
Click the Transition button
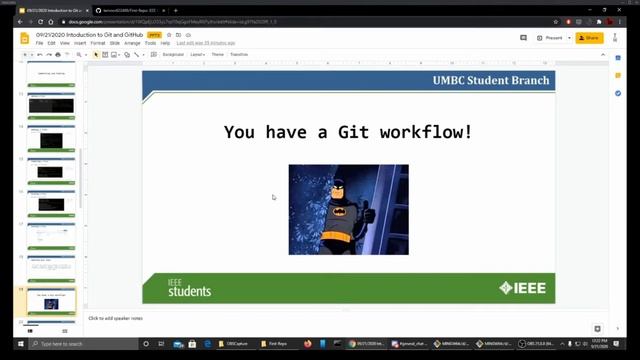pyautogui.click(x=239, y=55)
